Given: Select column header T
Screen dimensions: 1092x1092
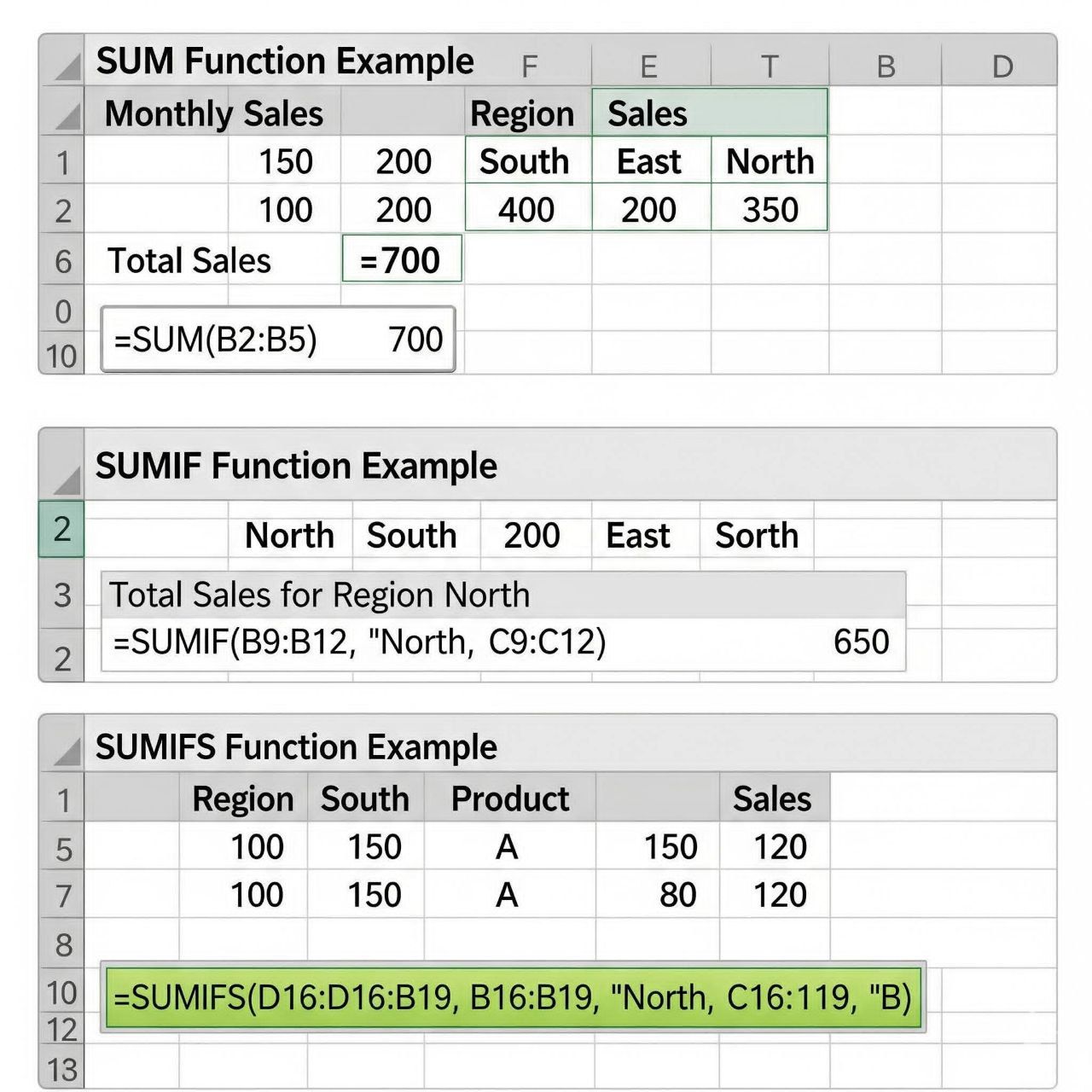Looking at the screenshot, I should pos(770,66).
